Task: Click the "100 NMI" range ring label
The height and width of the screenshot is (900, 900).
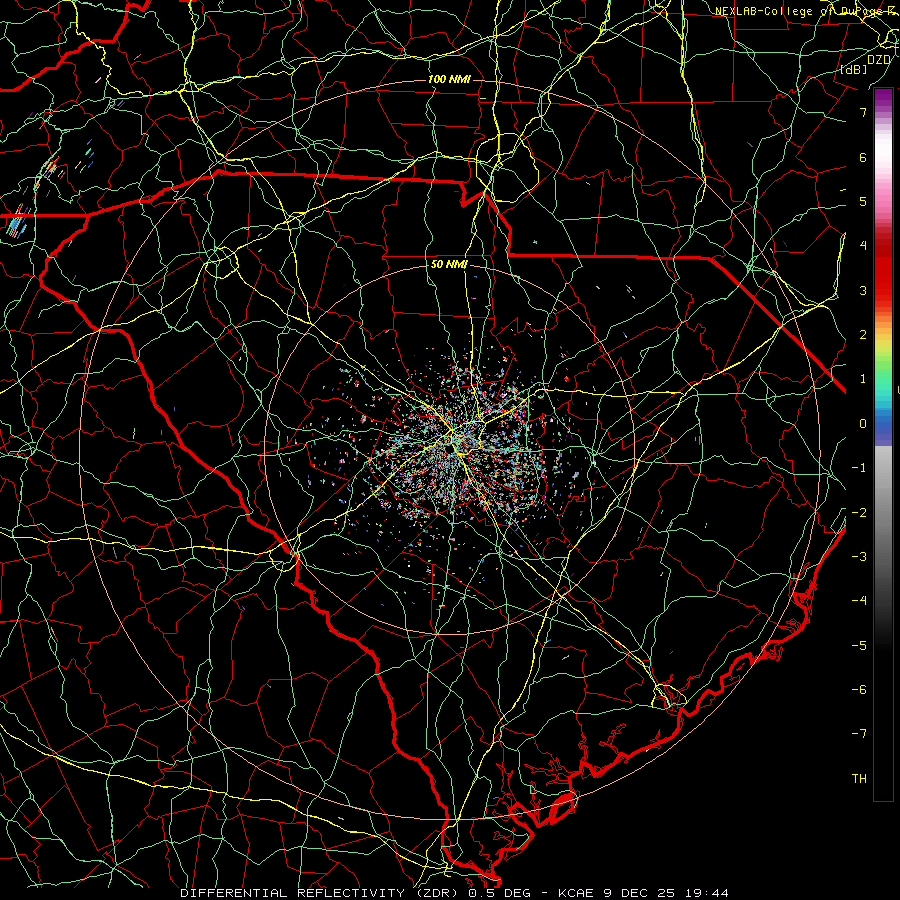Action: (x=449, y=79)
